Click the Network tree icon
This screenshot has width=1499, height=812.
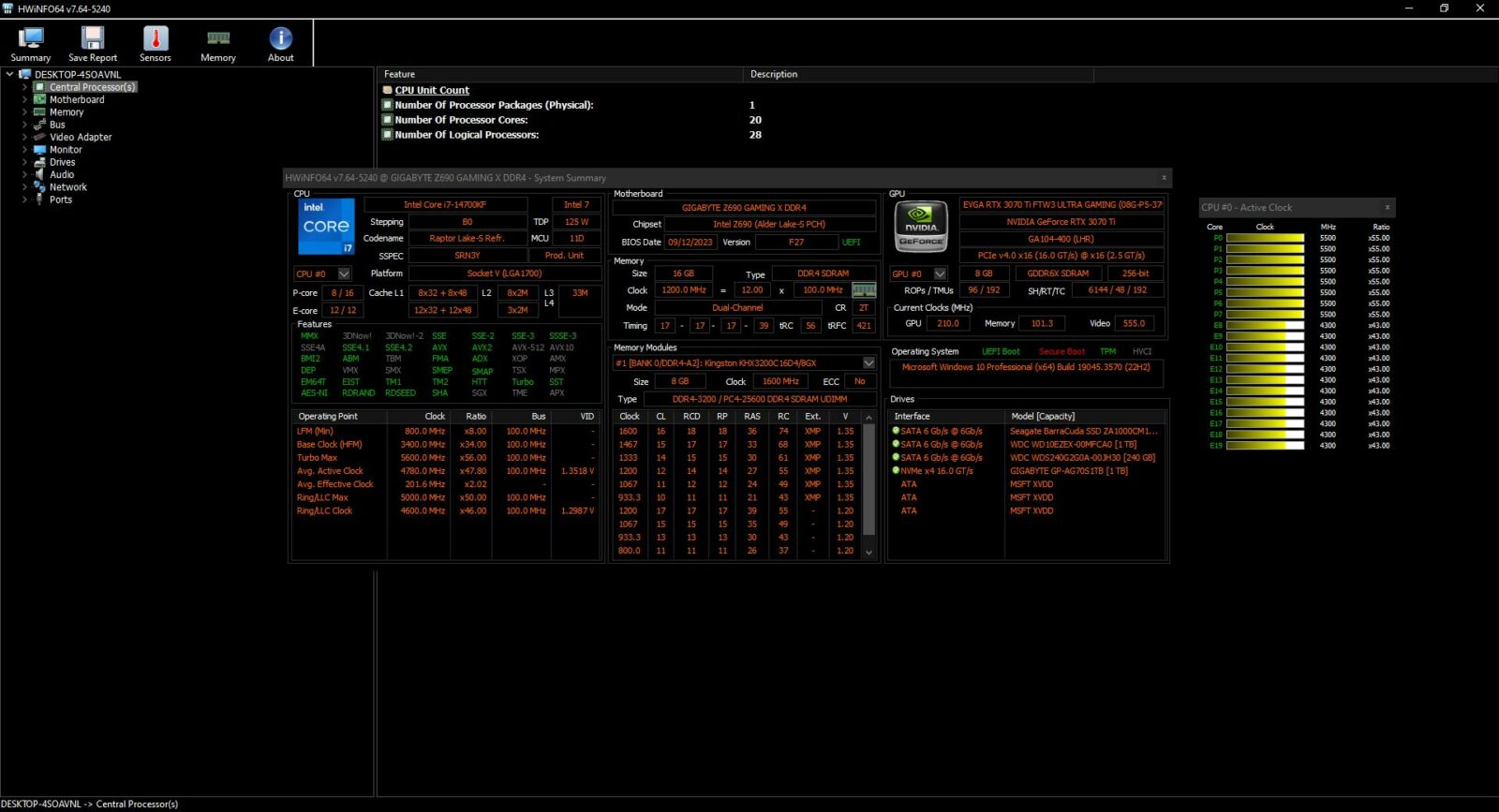[x=39, y=186]
